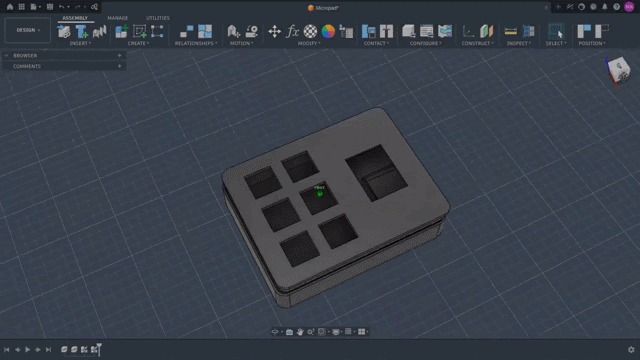
Task: Switch to the Assembly tab
Action: [x=75, y=18]
